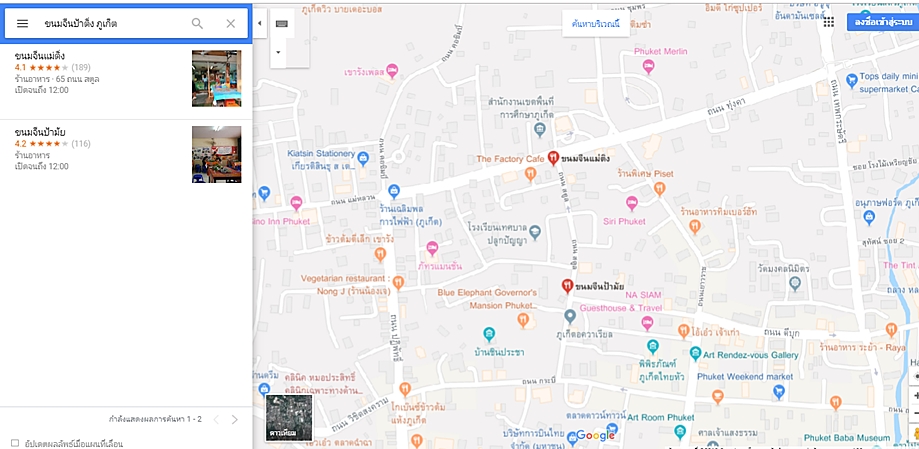Click the Phuket Merlin hotel marker
Screen dimensions: 919x449
click(x=648, y=67)
